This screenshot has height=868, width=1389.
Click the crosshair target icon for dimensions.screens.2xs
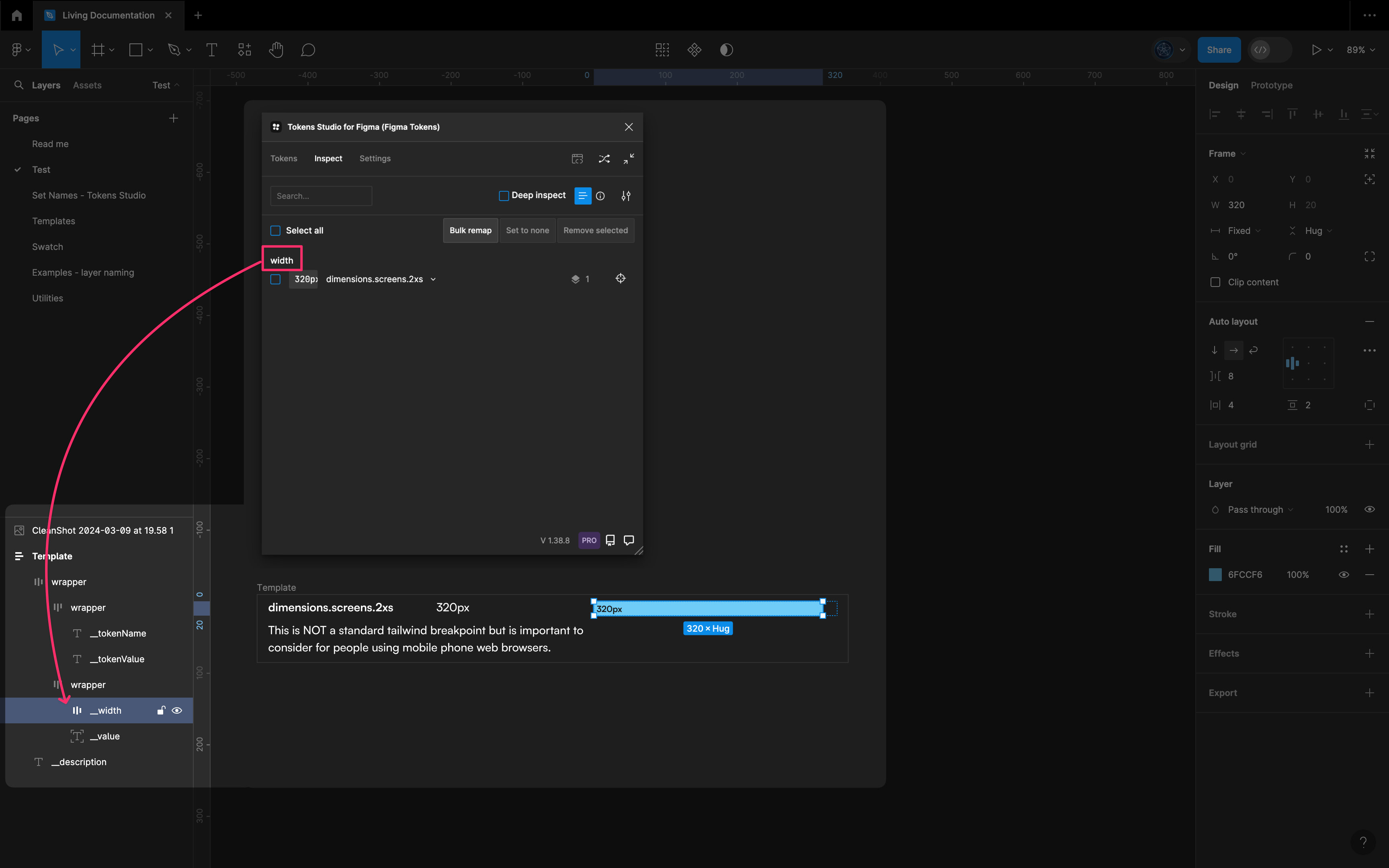621,278
